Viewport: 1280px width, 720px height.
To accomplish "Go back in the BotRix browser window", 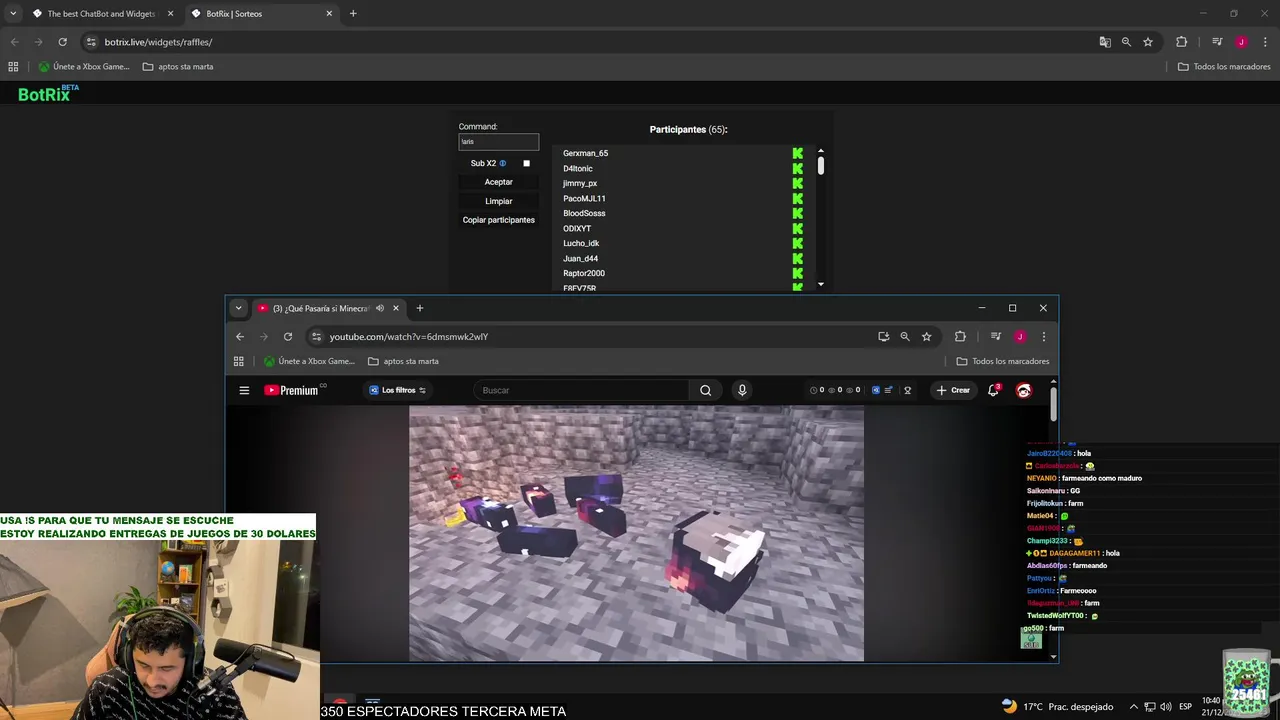I will point(14,42).
